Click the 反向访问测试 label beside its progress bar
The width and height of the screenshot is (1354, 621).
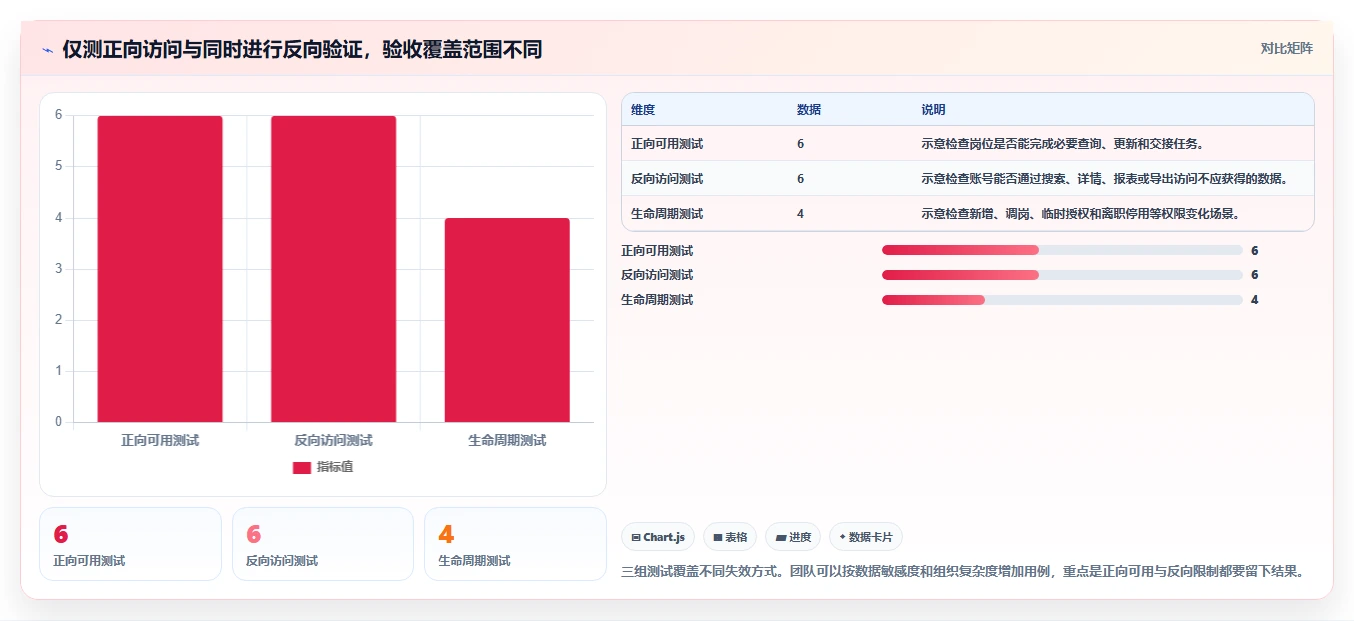click(657, 275)
